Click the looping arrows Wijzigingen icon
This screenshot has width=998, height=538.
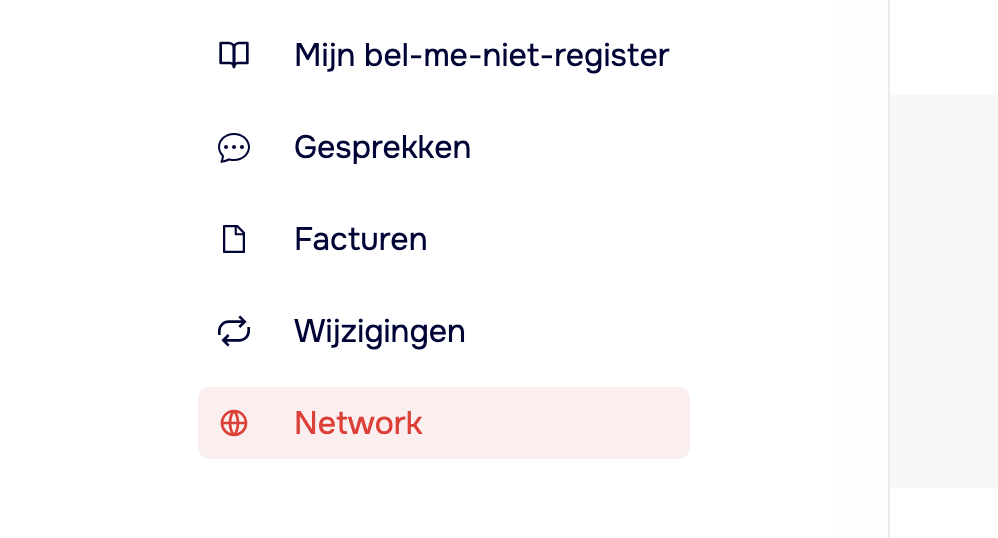pos(234,331)
